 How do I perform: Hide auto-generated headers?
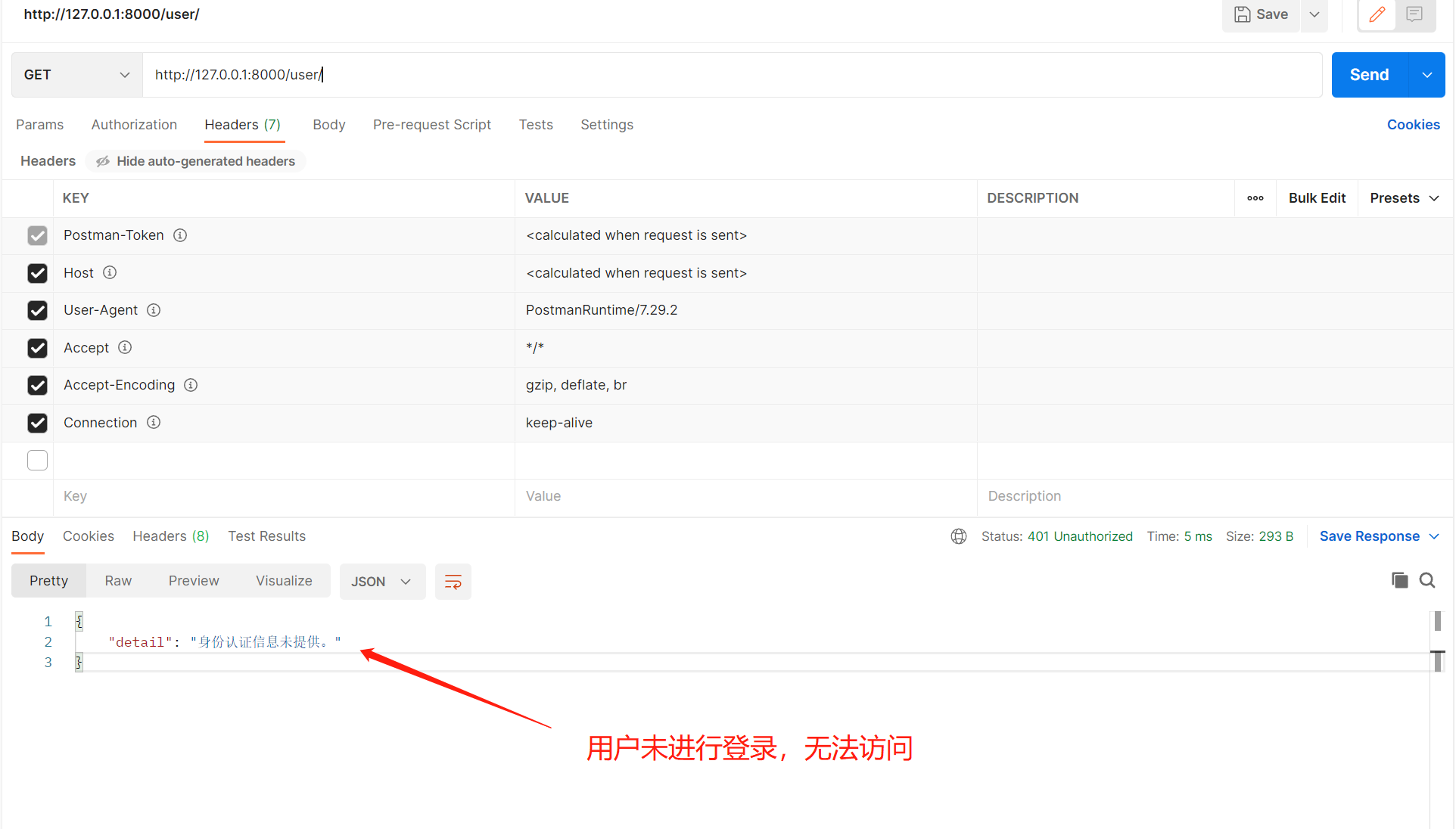pyautogui.click(x=196, y=161)
